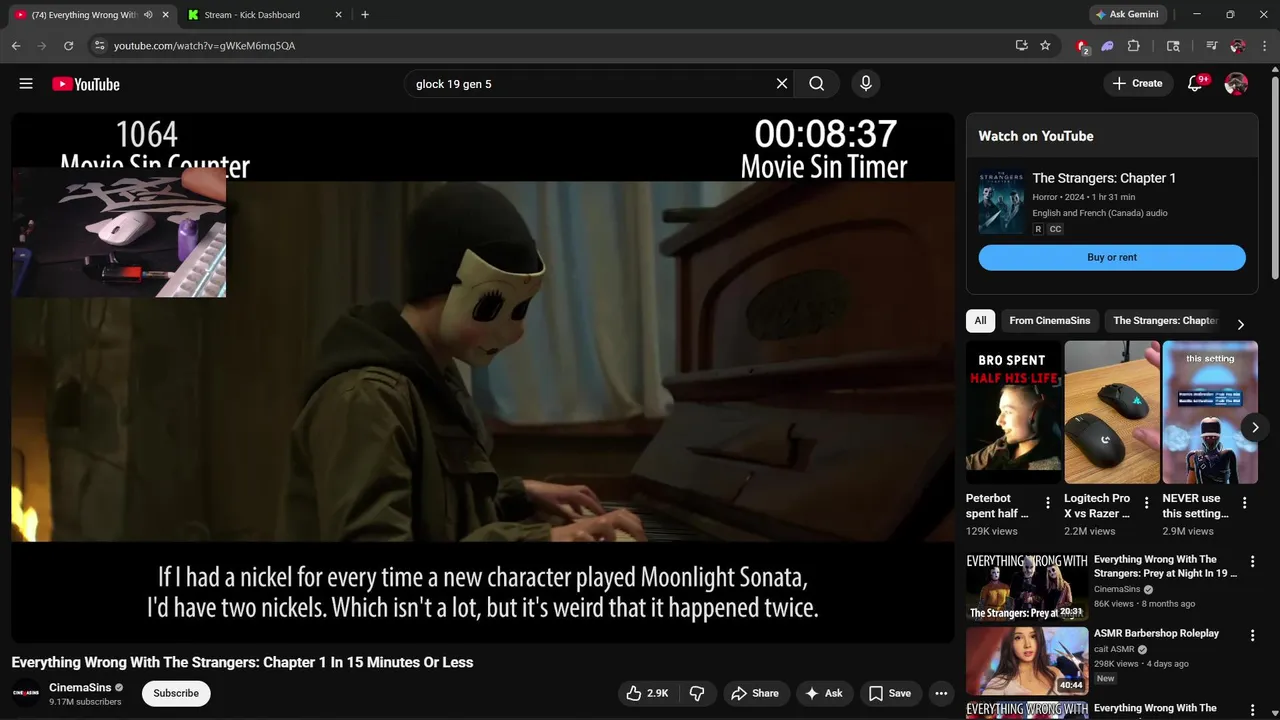This screenshot has height=720, width=1280.
Task: Clear the search box text
Action: [782, 84]
